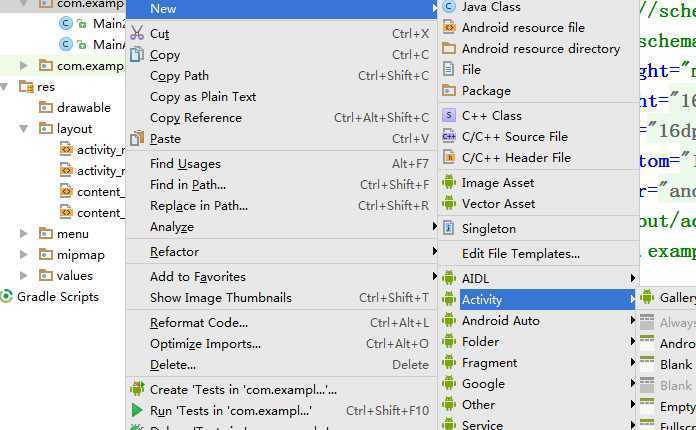
Task: Click the C/C++ Header File icon
Action: point(449,158)
